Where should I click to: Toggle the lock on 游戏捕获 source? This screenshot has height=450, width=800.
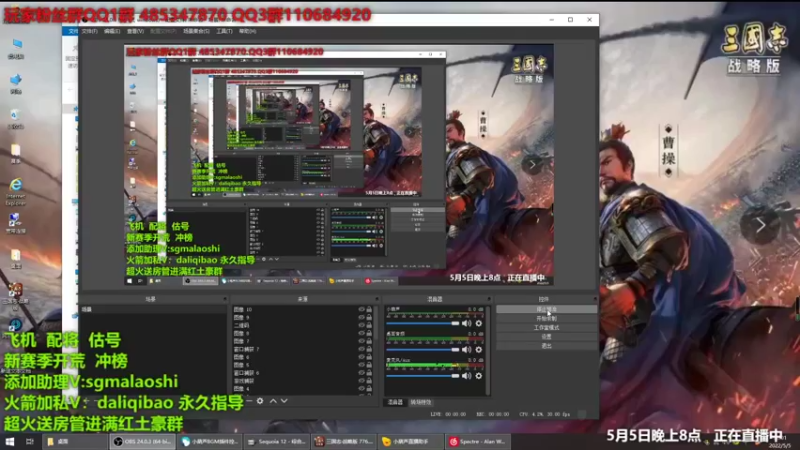[369, 381]
